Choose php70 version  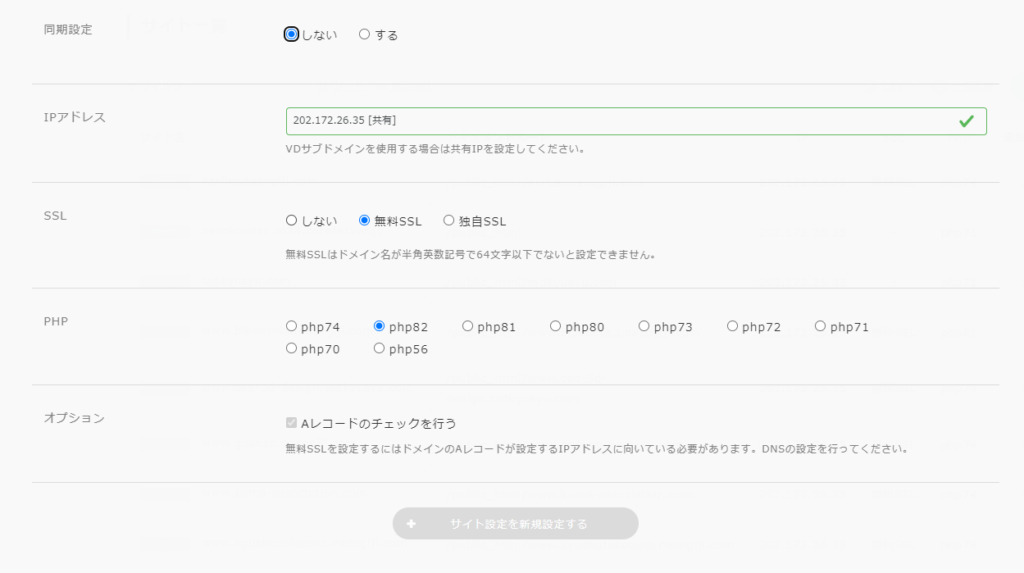click(292, 349)
